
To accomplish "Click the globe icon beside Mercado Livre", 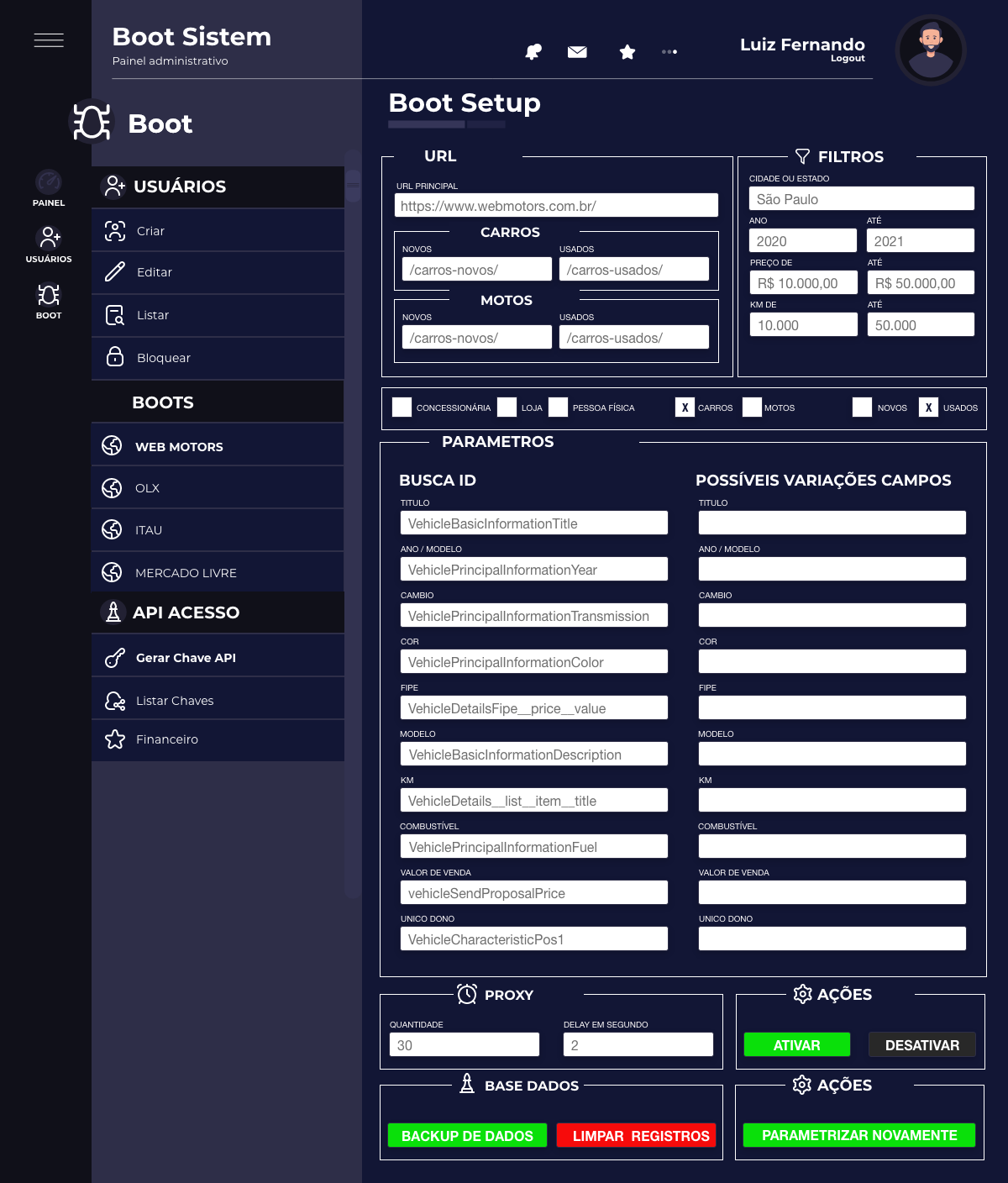I will [112, 572].
